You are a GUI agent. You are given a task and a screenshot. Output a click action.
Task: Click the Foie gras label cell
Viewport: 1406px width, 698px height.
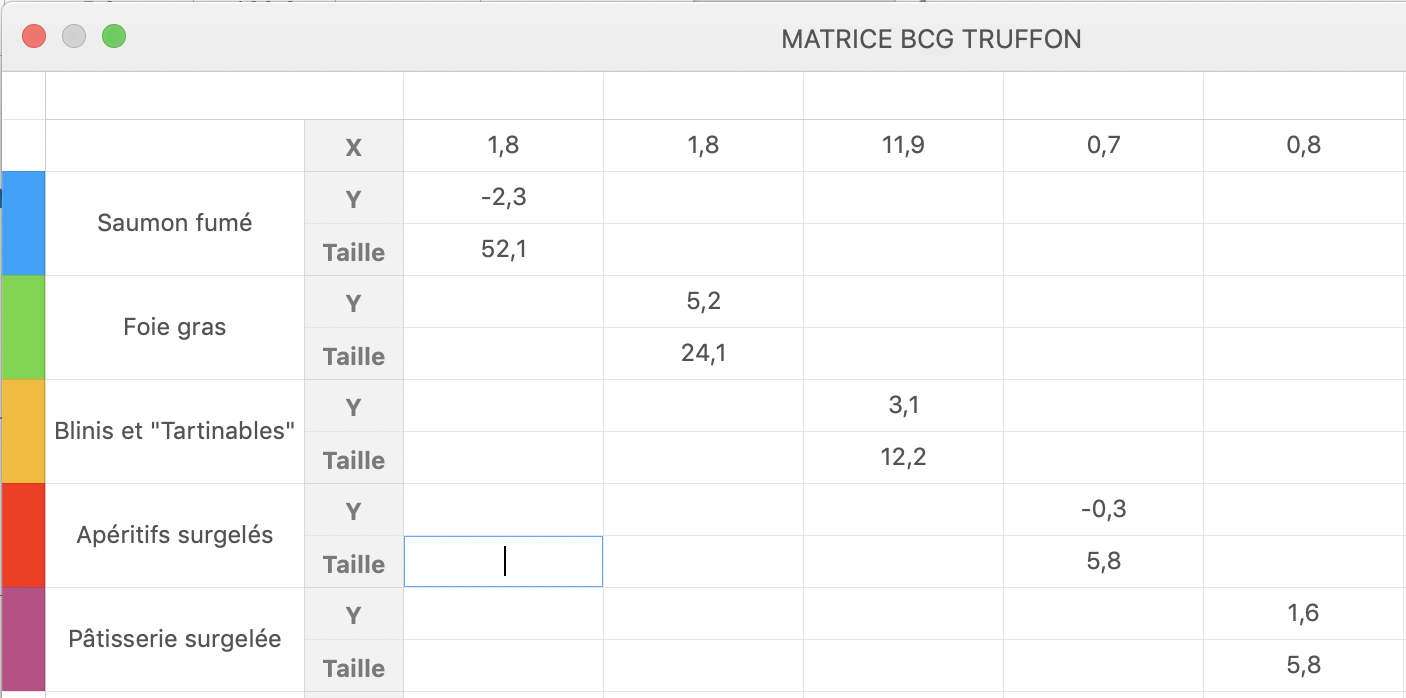point(175,327)
